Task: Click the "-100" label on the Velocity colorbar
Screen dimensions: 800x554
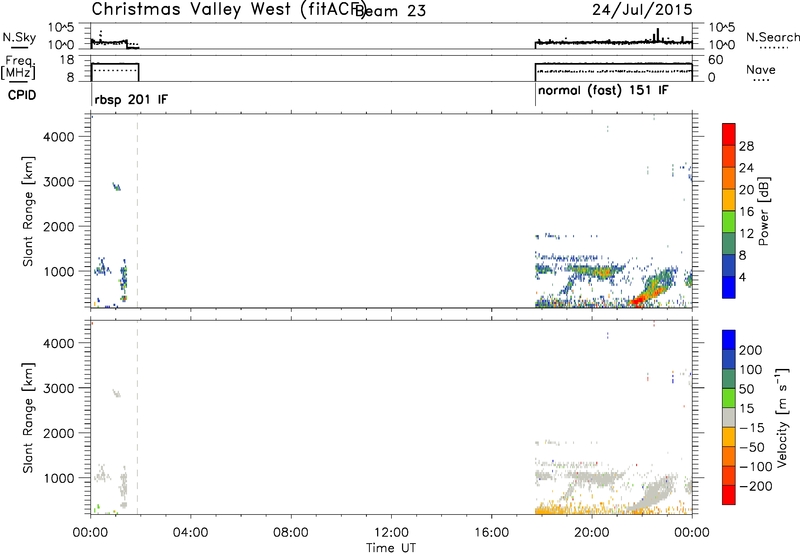Action: pos(756,467)
